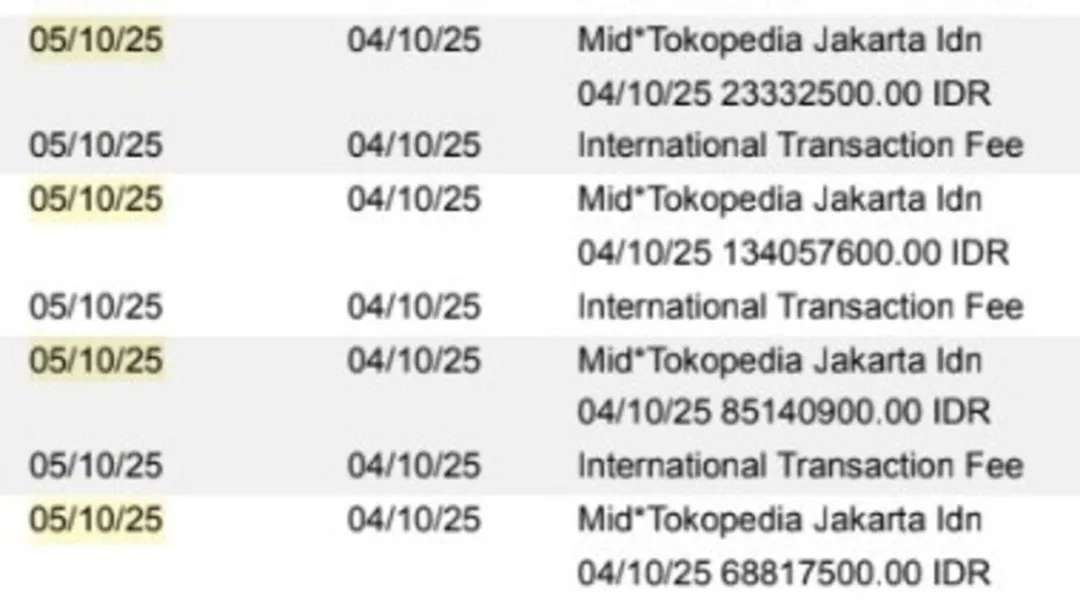Click the 134057600.00 IDR amount line
The image size is (1080, 607).
[792, 253]
